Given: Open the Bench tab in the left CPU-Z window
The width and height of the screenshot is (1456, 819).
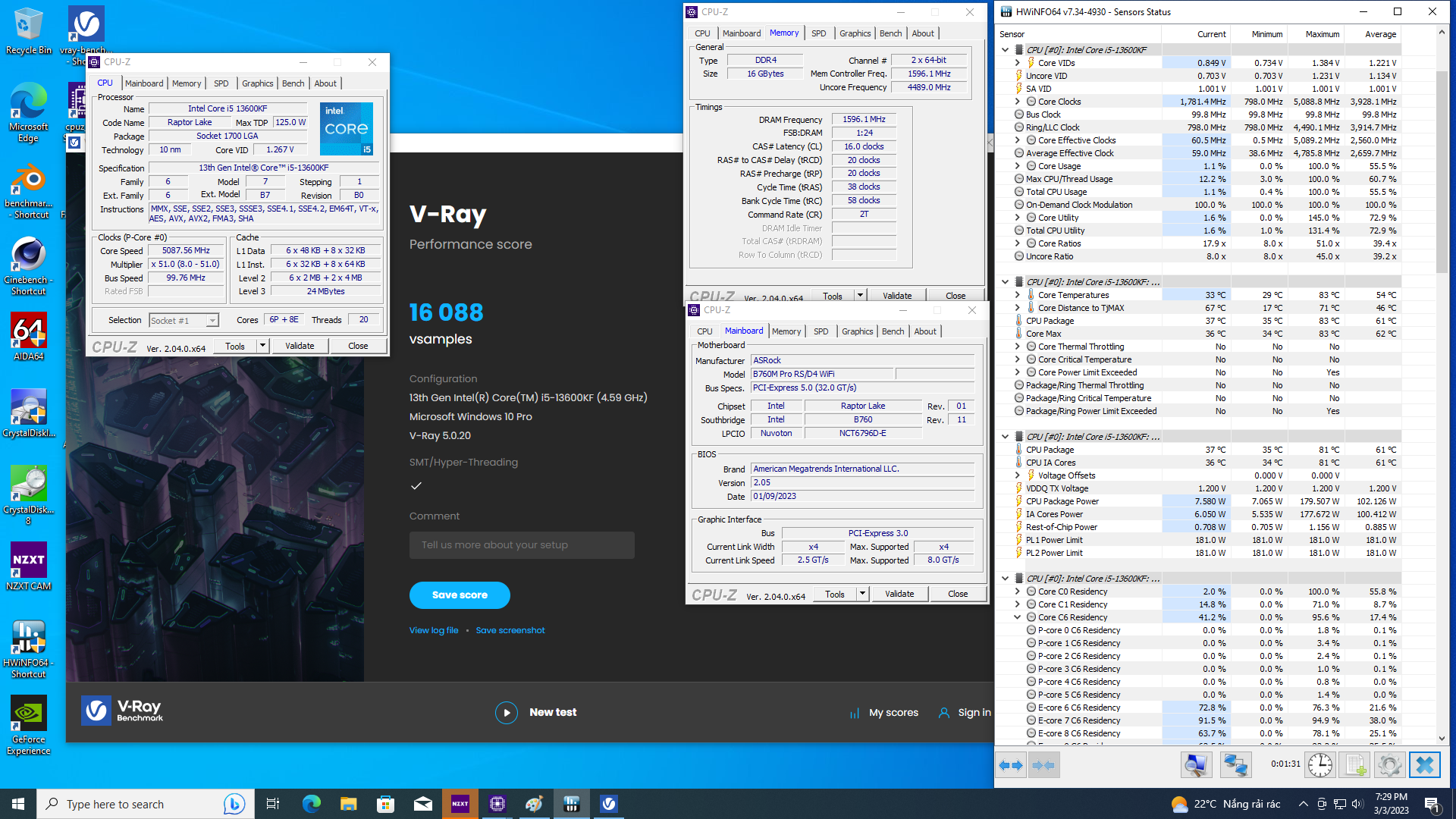Looking at the screenshot, I should click(293, 83).
